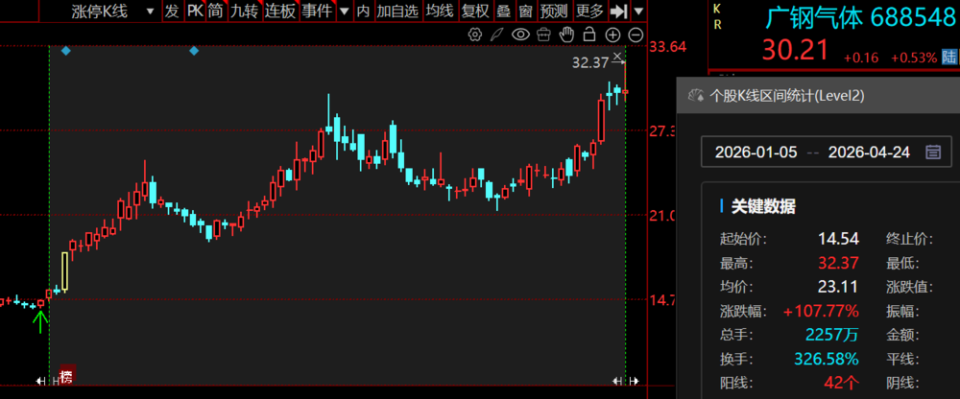Click the 均价 value 23.11
Image resolution: width=960 pixels, height=399 pixels.
[x=838, y=286]
